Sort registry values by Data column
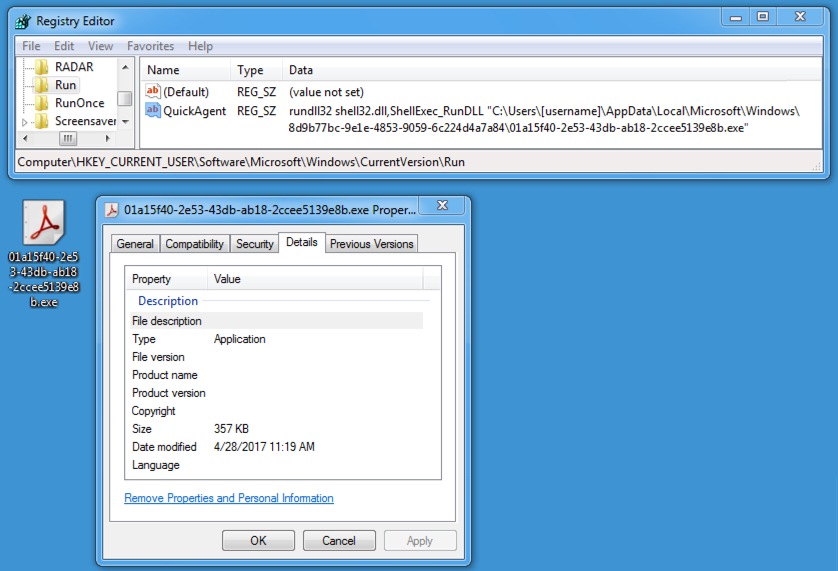 [x=552, y=70]
